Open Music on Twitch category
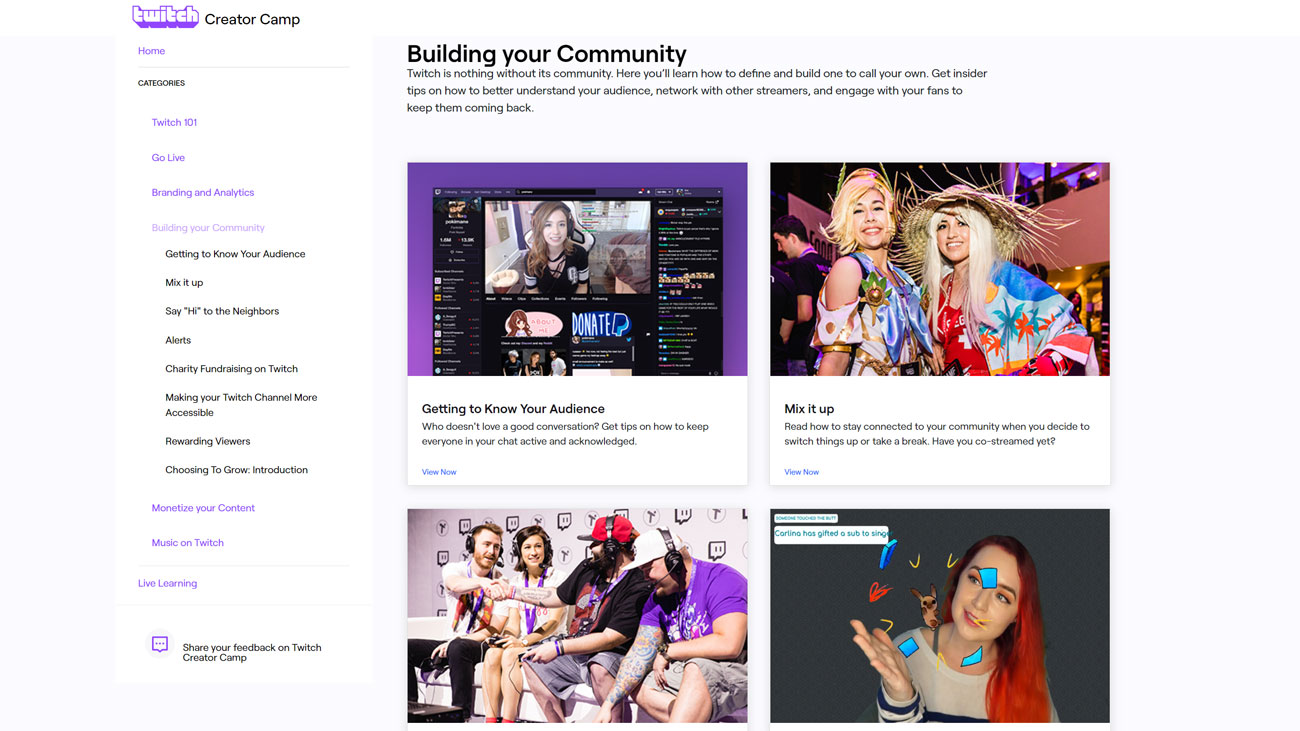This screenshot has width=1300, height=731. pos(188,542)
